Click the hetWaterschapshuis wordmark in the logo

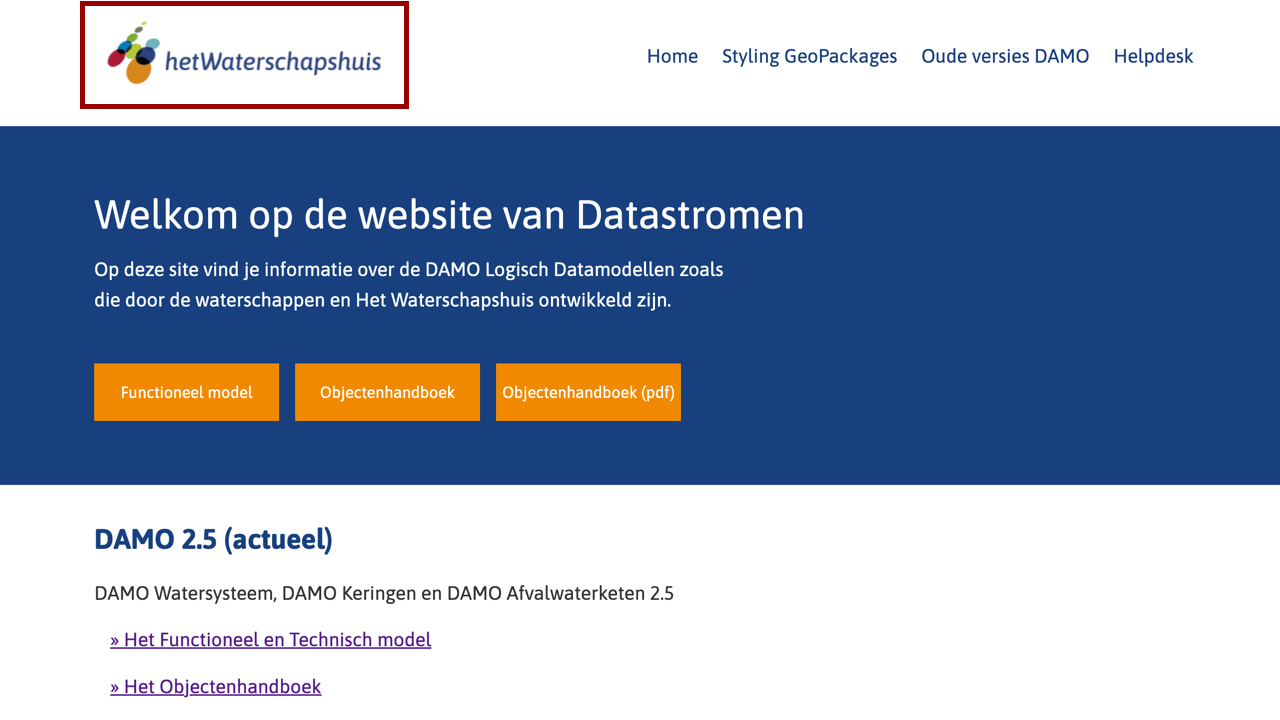coord(273,62)
